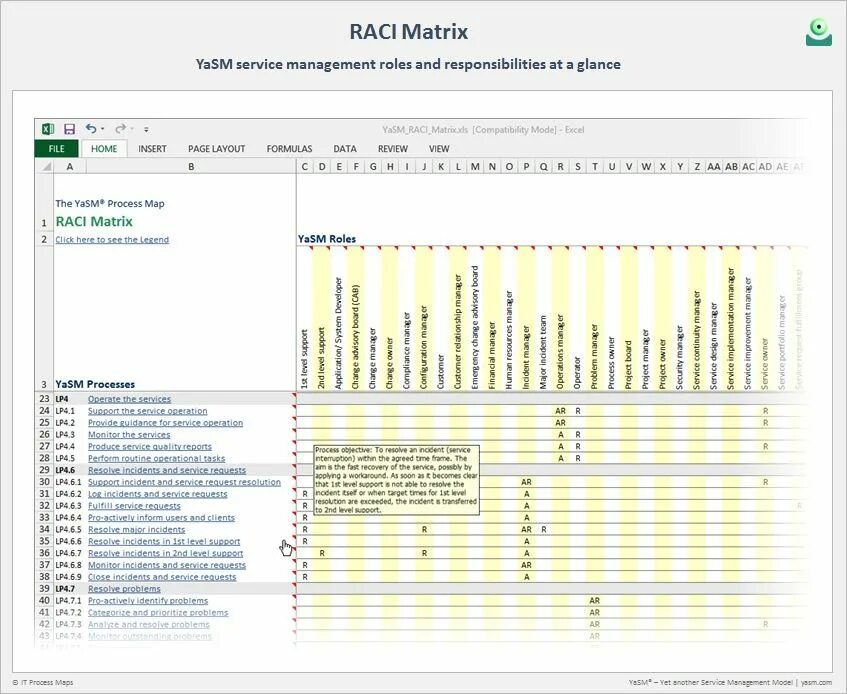This screenshot has height=694, width=847.
Task: Click the 'YaSM Processes' heading cell
Action: [x=95, y=385]
